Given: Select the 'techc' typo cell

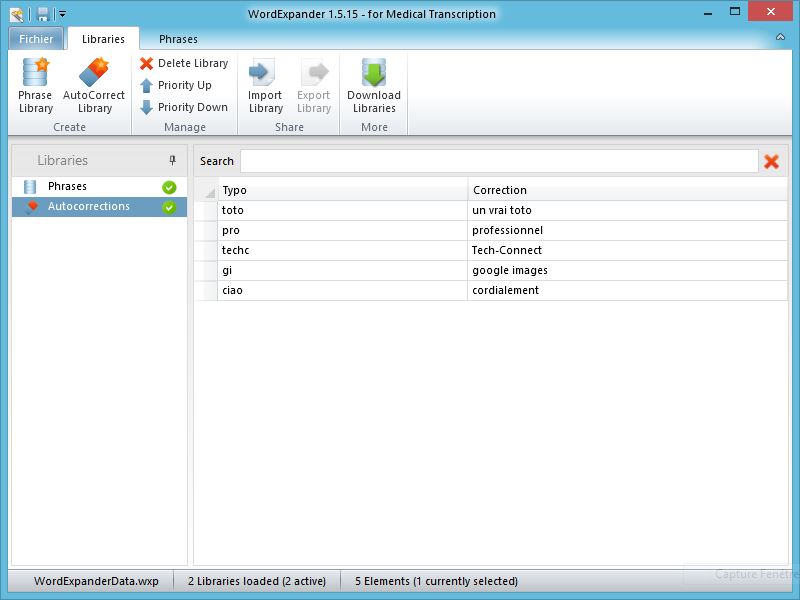Looking at the screenshot, I should tap(342, 251).
